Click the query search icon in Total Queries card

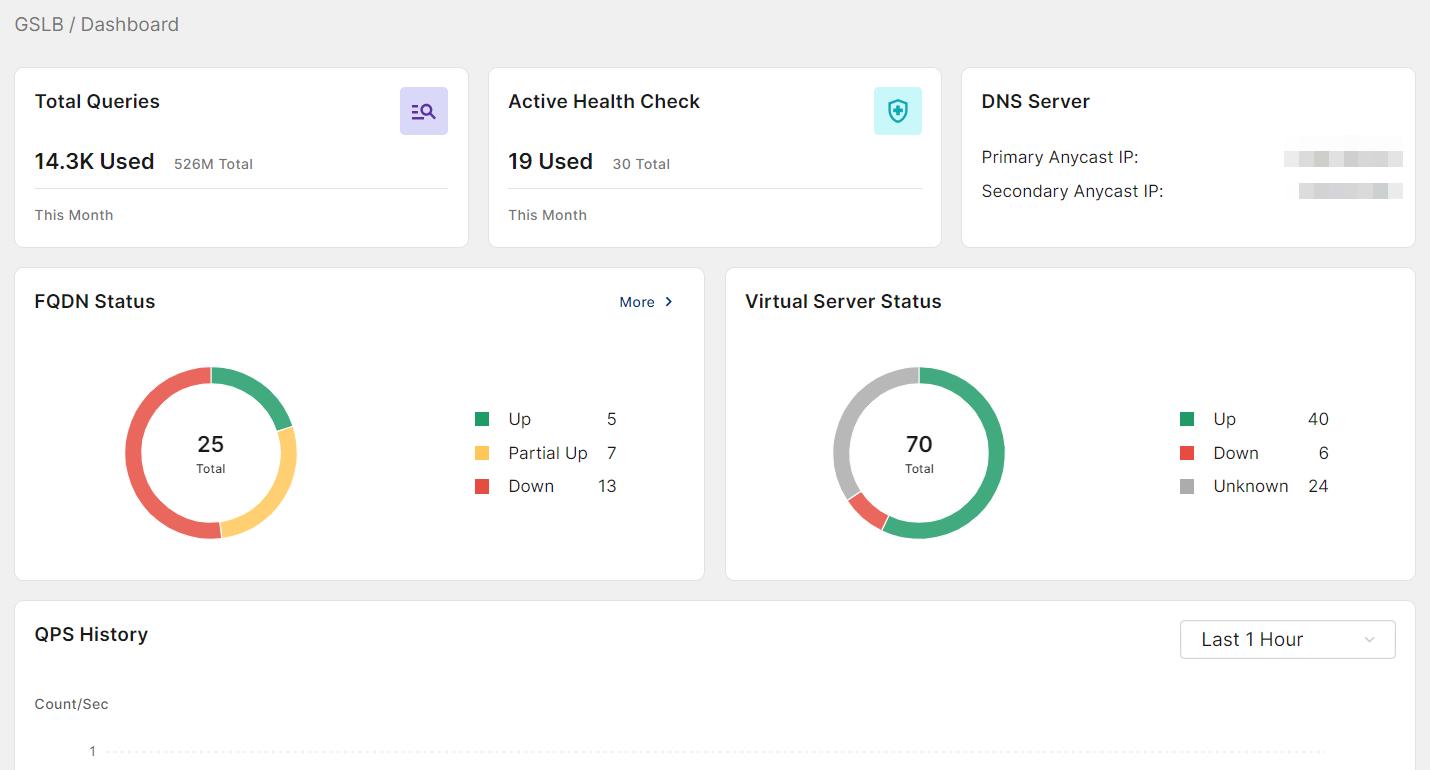point(424,110)
